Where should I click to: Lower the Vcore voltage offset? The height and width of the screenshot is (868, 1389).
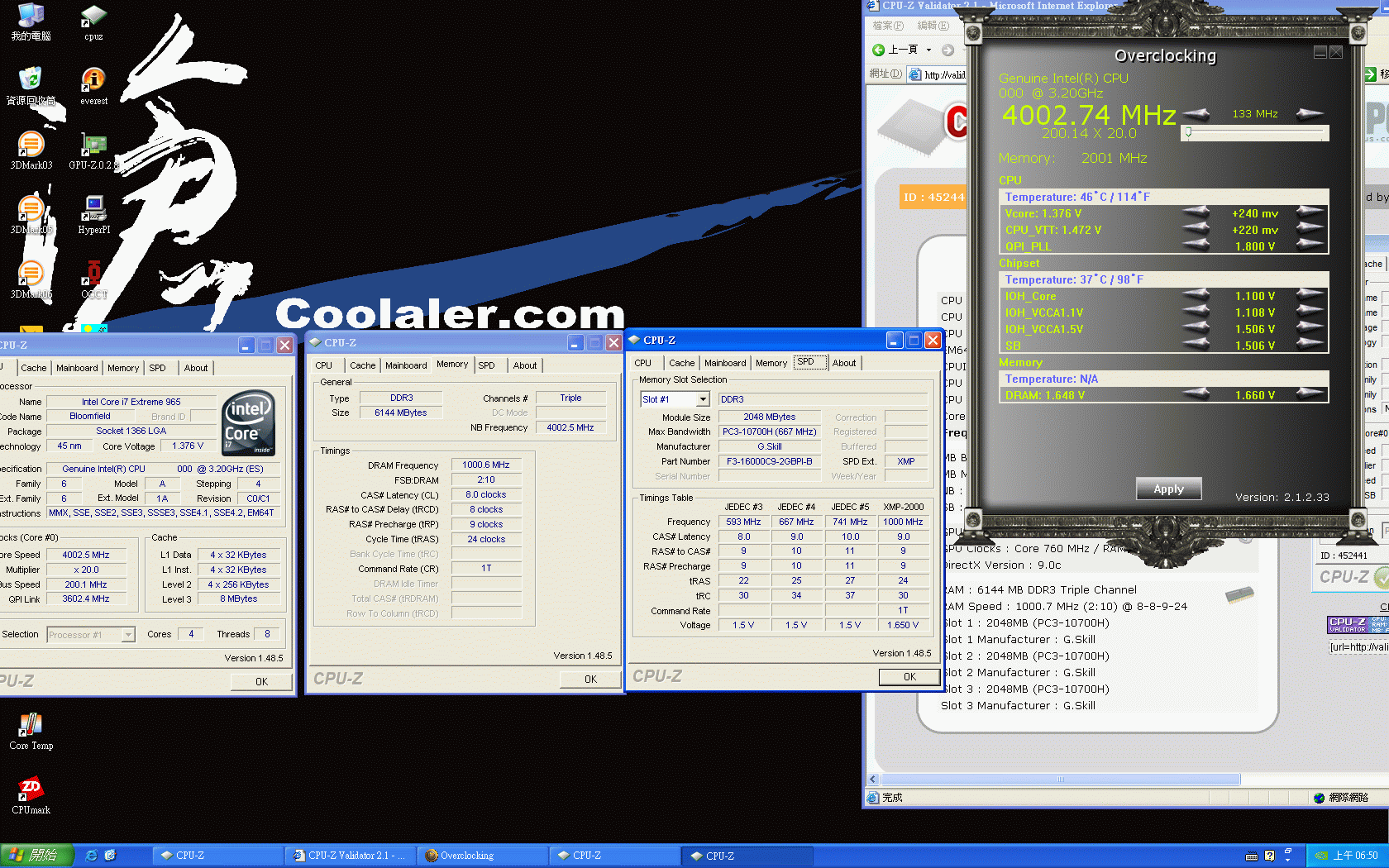[x=1196, y=213]
